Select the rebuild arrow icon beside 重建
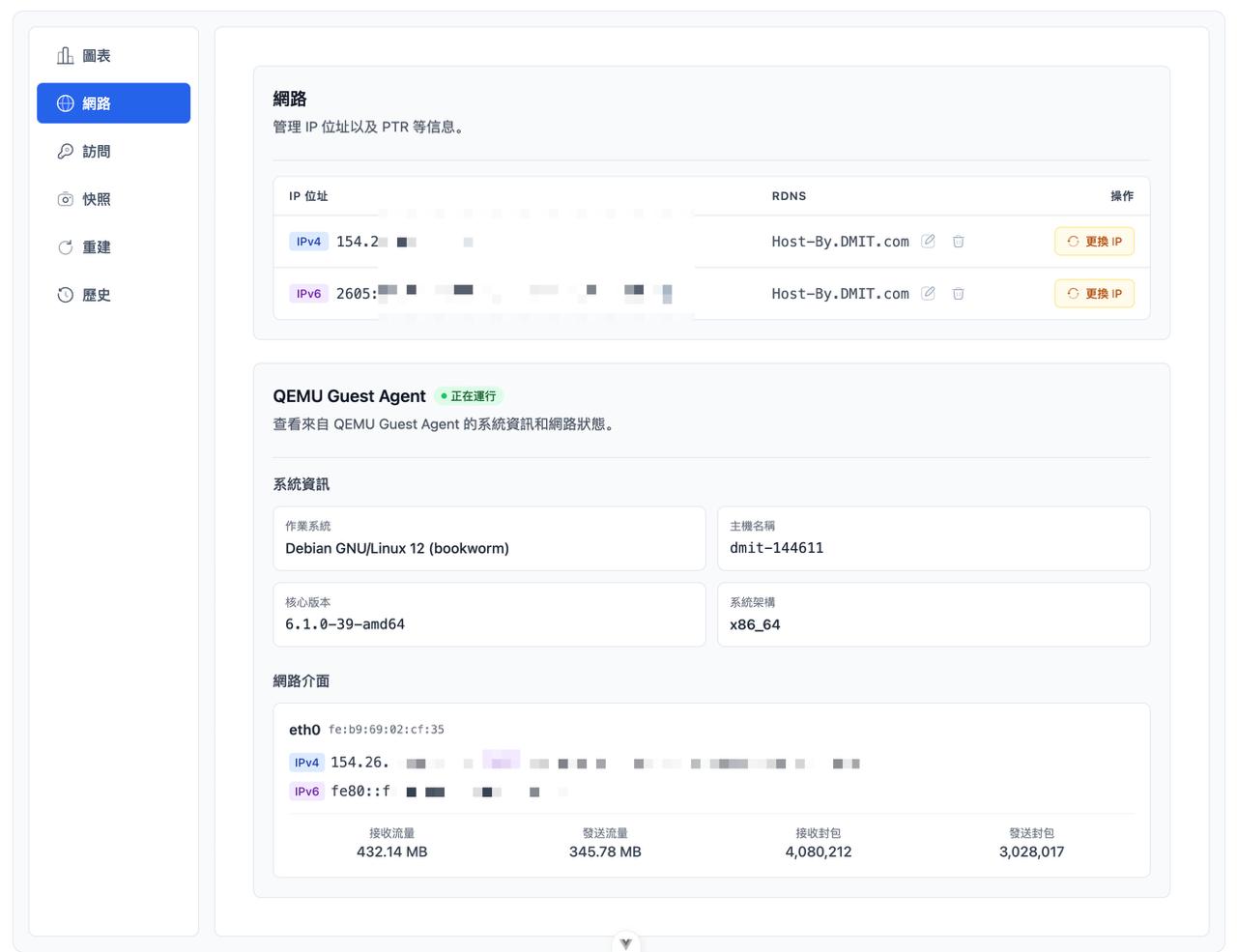This screenshot has height=952, width=1237. tap(64, 246)
